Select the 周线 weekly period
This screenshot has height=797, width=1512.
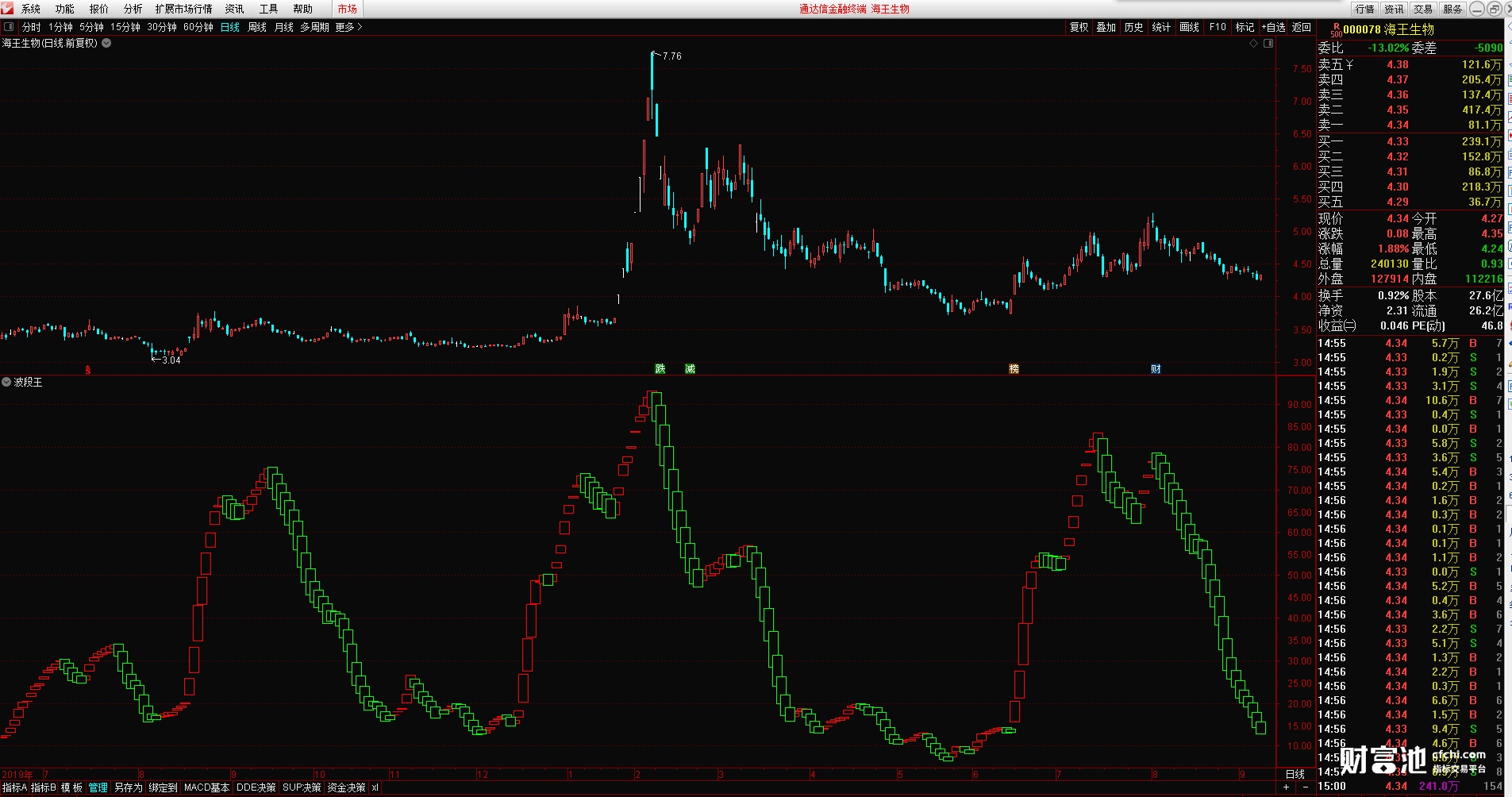coord(257,27)
